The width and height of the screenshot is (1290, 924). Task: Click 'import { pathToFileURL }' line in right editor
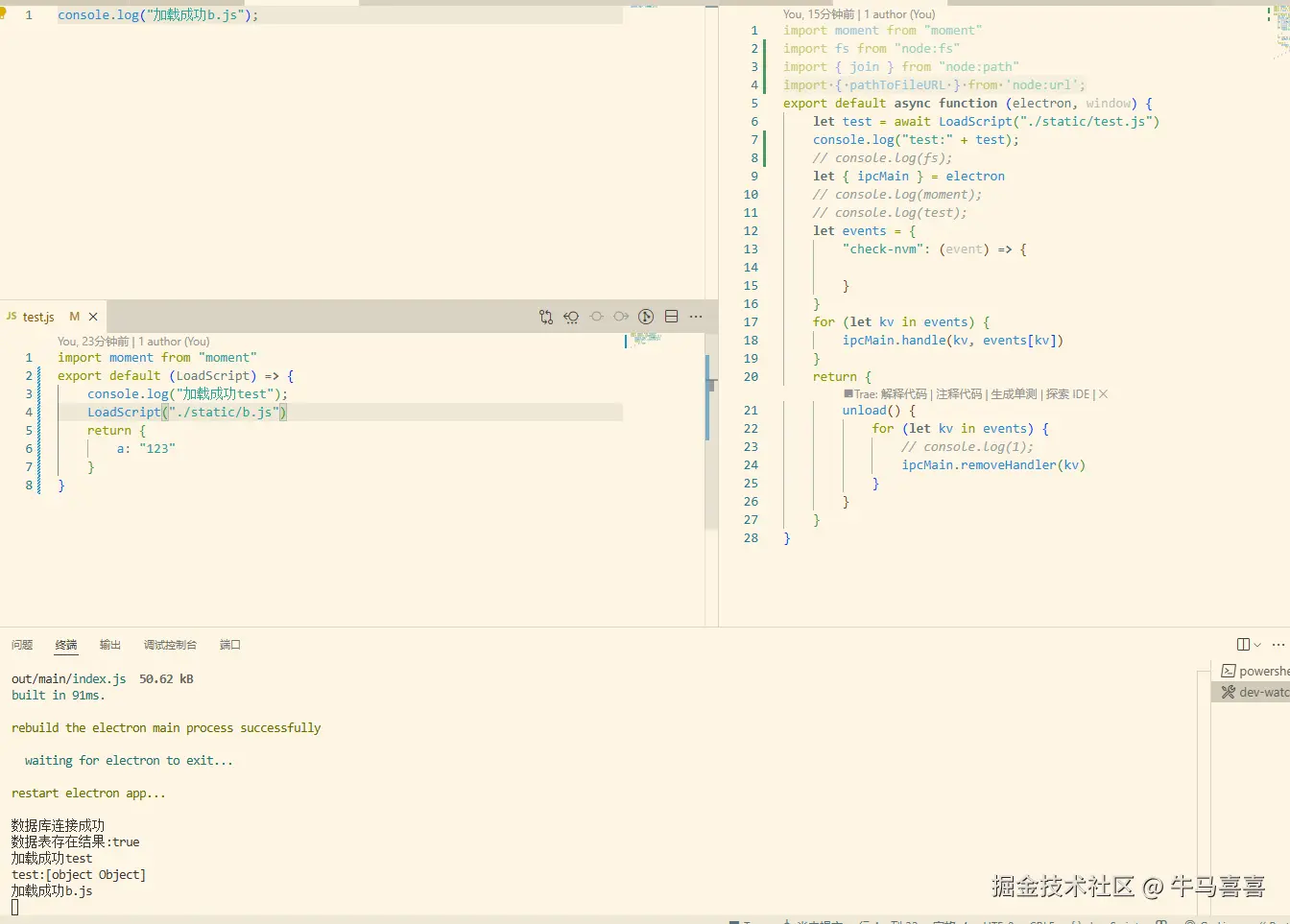(934, 85)
